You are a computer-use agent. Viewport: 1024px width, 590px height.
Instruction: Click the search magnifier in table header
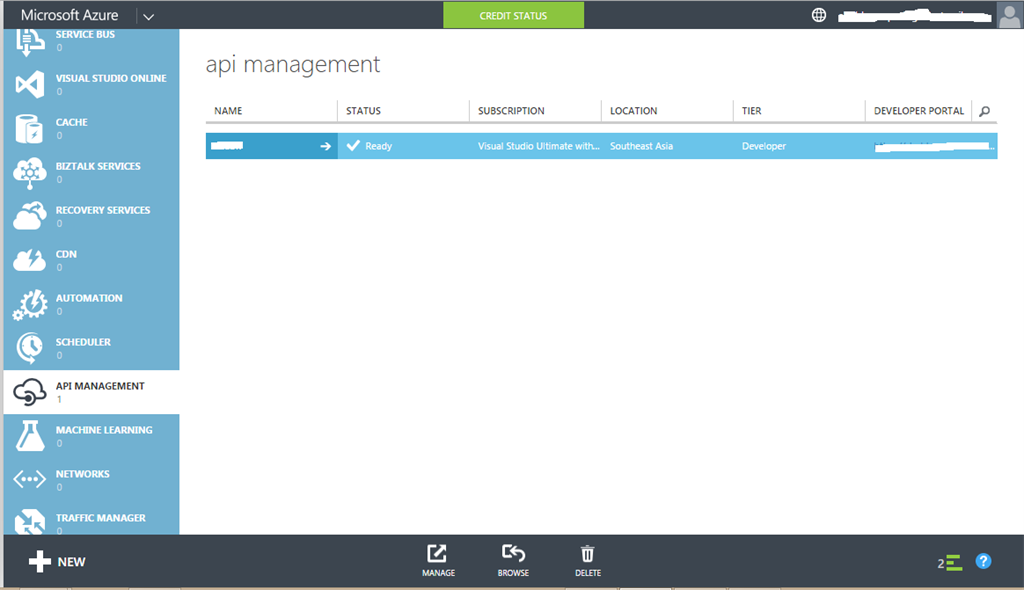coord(985,111)
